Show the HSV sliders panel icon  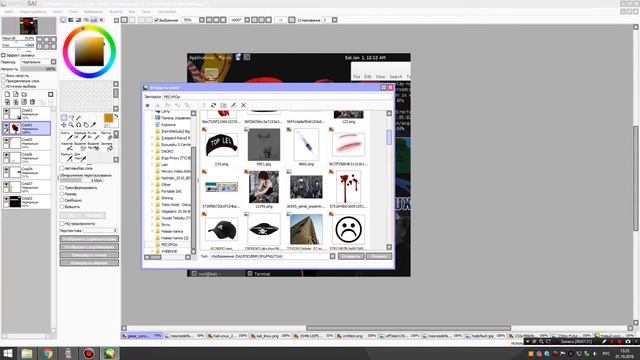click(78, 20)
